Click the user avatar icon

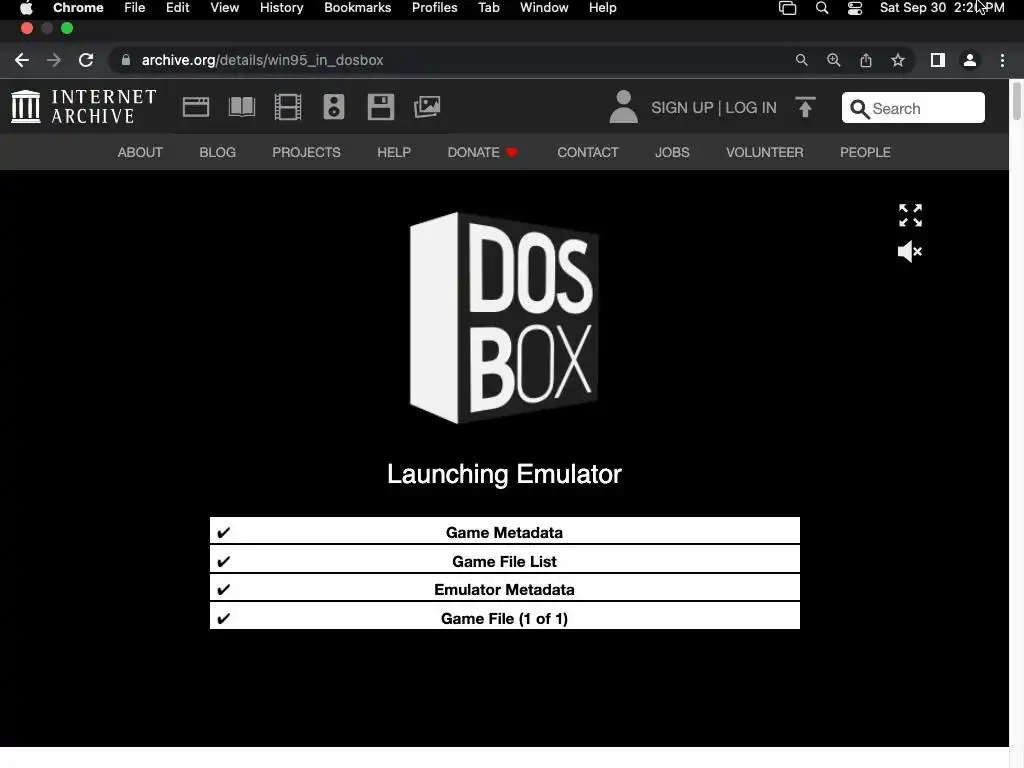pos(624,106)
